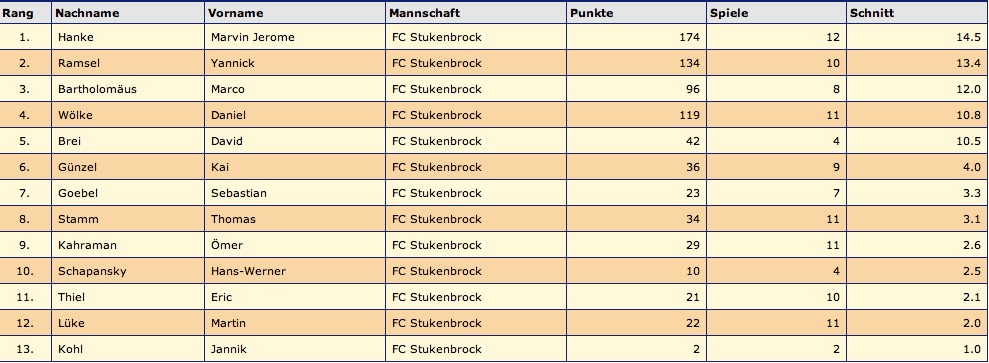989x363 pixels.
Task: Click the Günzel row name cell
Action: [128, 167]
